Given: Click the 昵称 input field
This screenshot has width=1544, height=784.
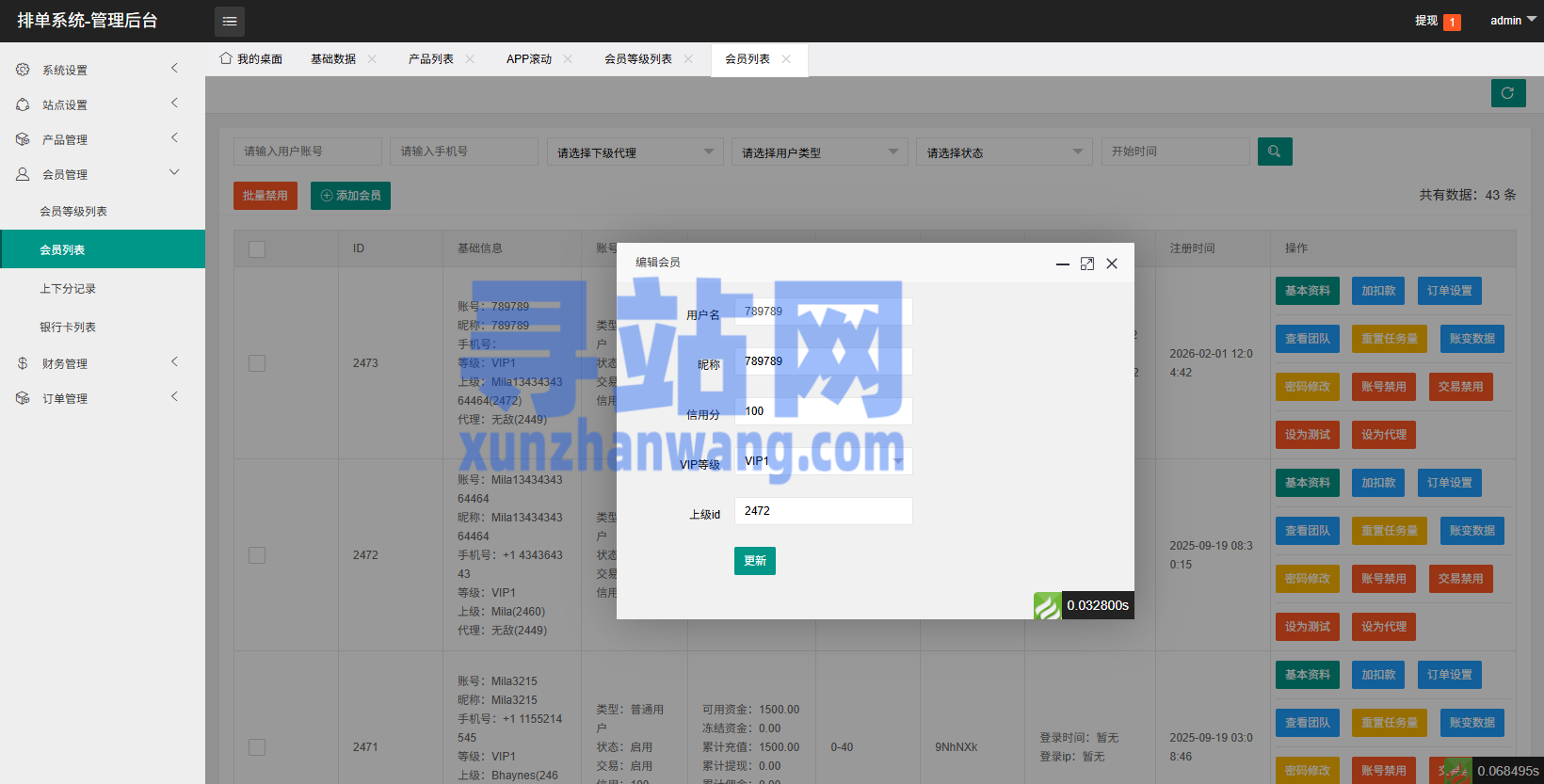Looking at the screenshot, I should click(x=823, y=361).
